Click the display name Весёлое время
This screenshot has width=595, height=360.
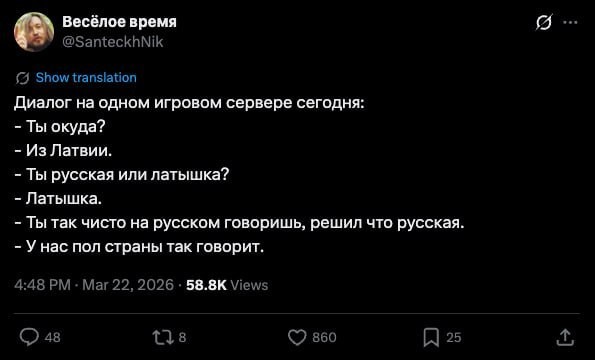(x=120, y=22)
